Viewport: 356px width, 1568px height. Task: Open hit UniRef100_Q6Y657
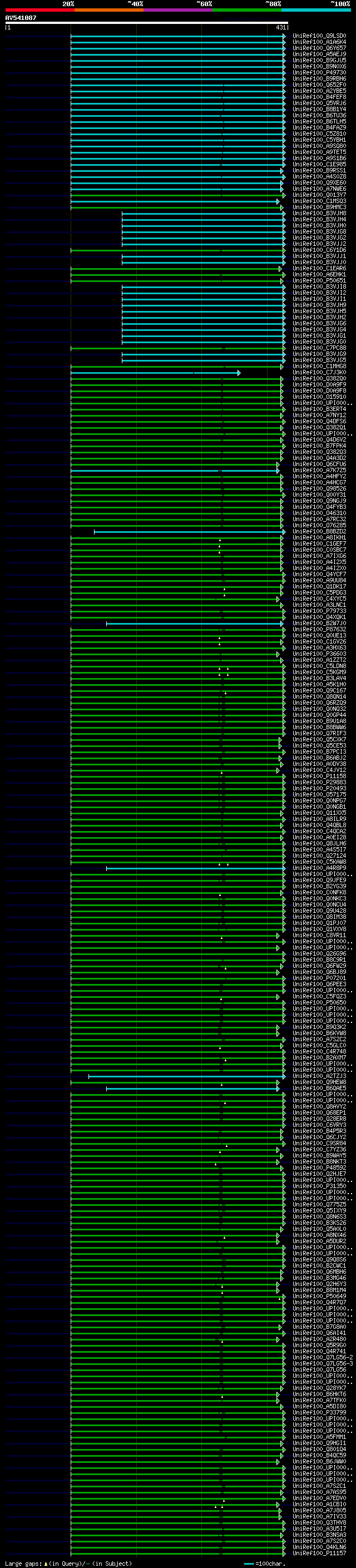pos(319,48)
